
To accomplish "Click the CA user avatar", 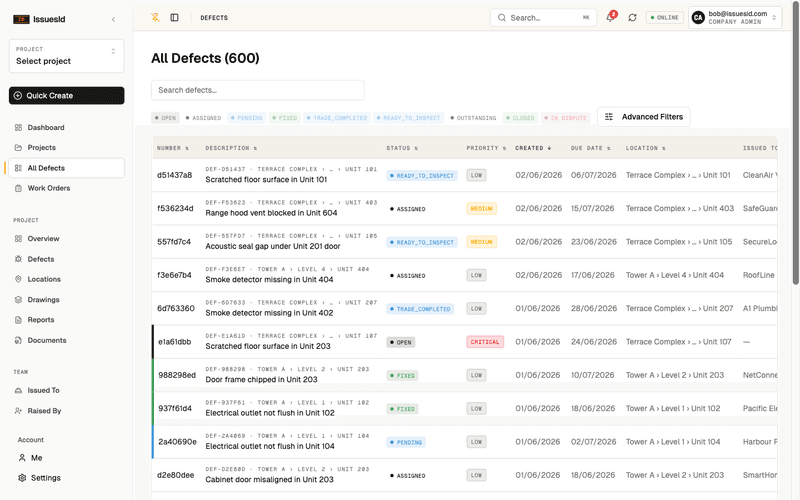I will click(698, 18).
